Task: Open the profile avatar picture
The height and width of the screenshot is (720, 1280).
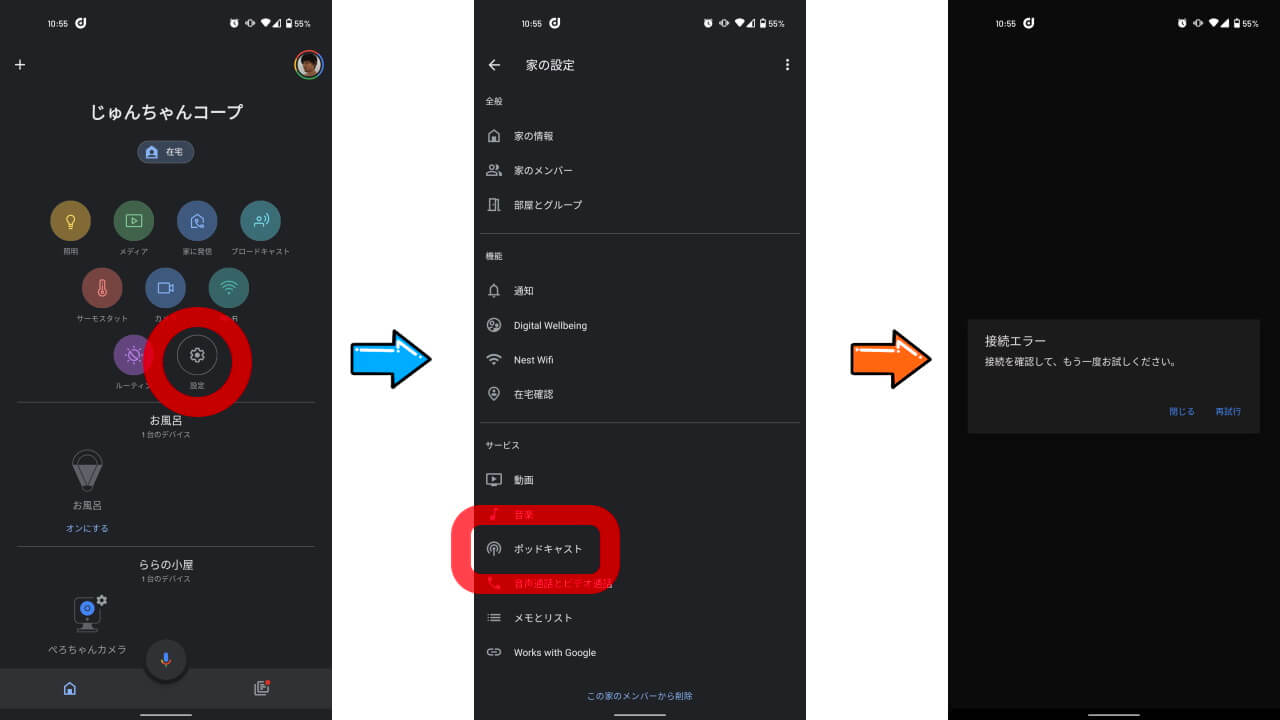Action: click(308, 65)
